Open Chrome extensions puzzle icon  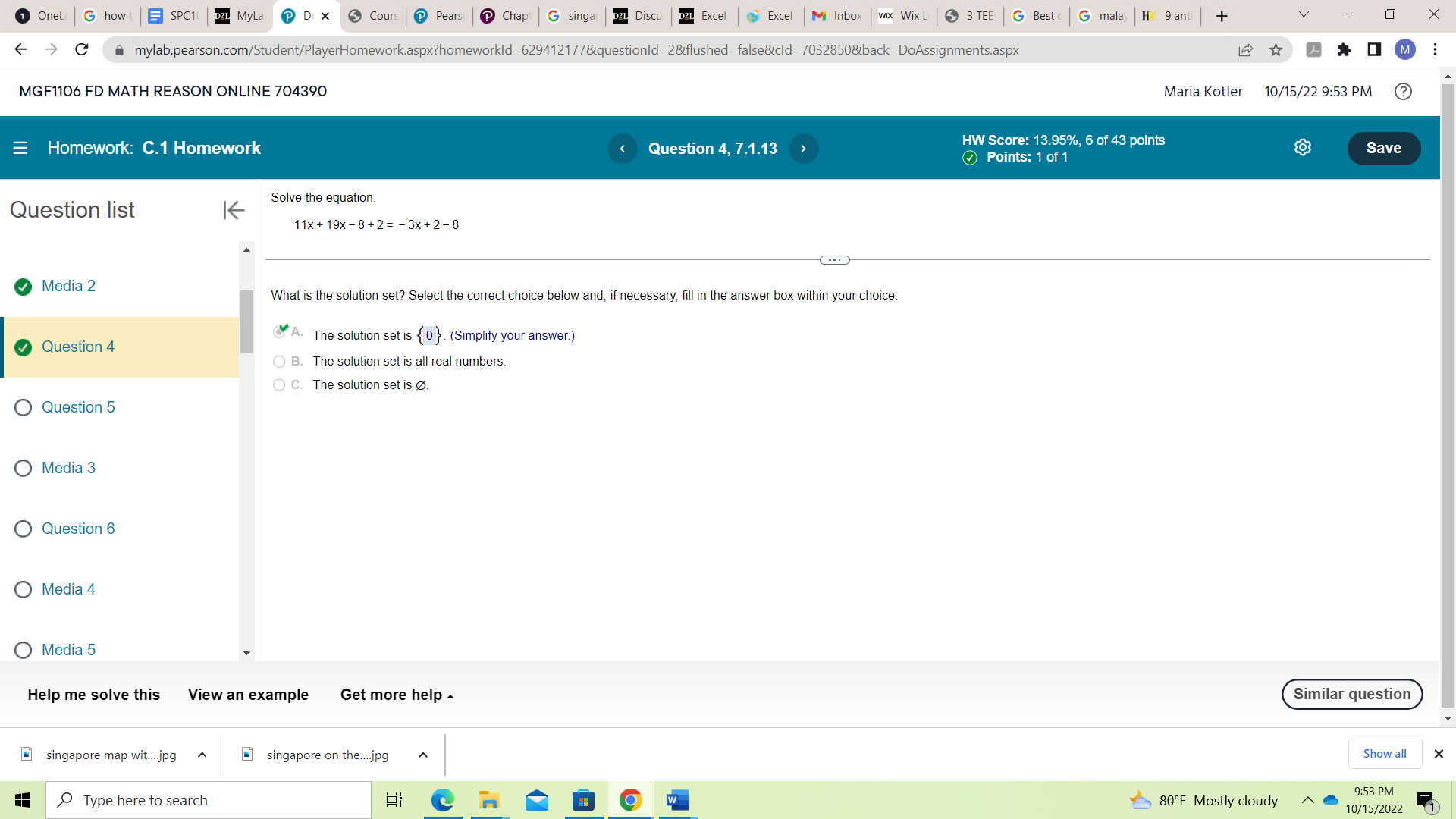tap(1344, 50)
